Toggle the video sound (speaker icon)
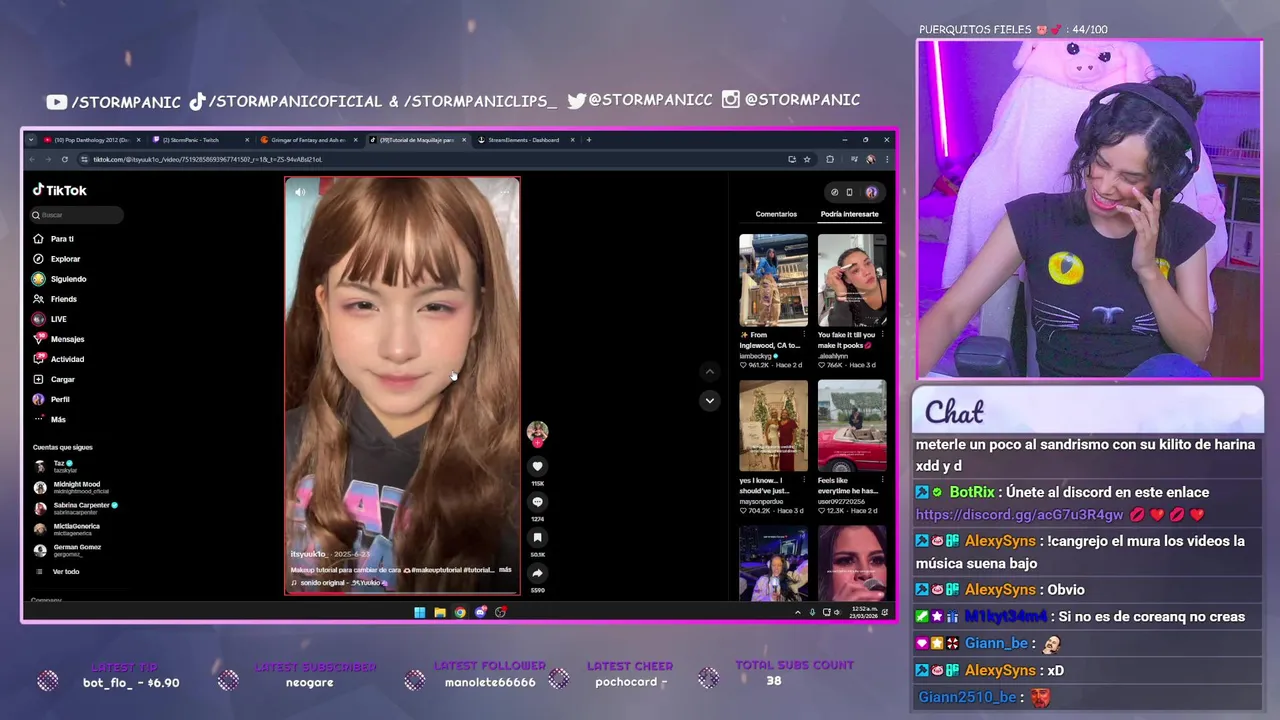 [301, 192]
